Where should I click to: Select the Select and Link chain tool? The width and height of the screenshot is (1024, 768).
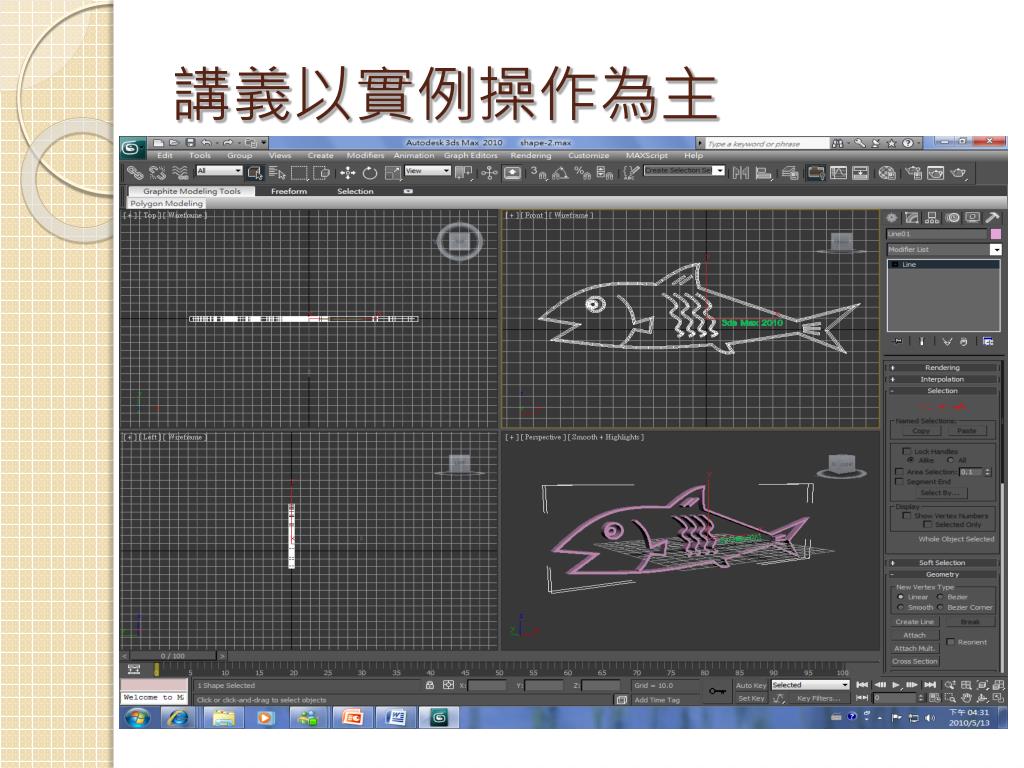tap(135, 173)
